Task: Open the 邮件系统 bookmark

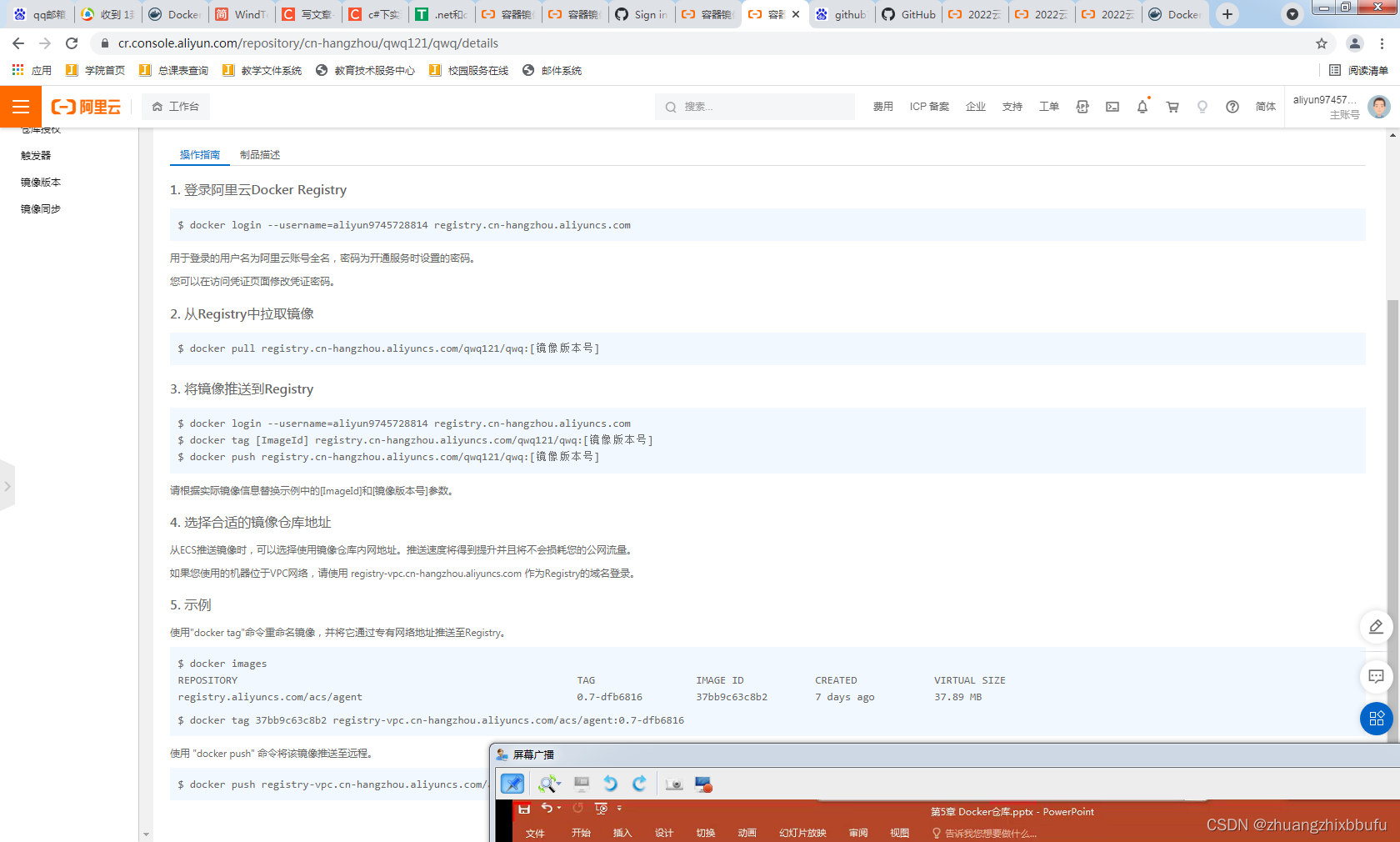Action: 552,71
